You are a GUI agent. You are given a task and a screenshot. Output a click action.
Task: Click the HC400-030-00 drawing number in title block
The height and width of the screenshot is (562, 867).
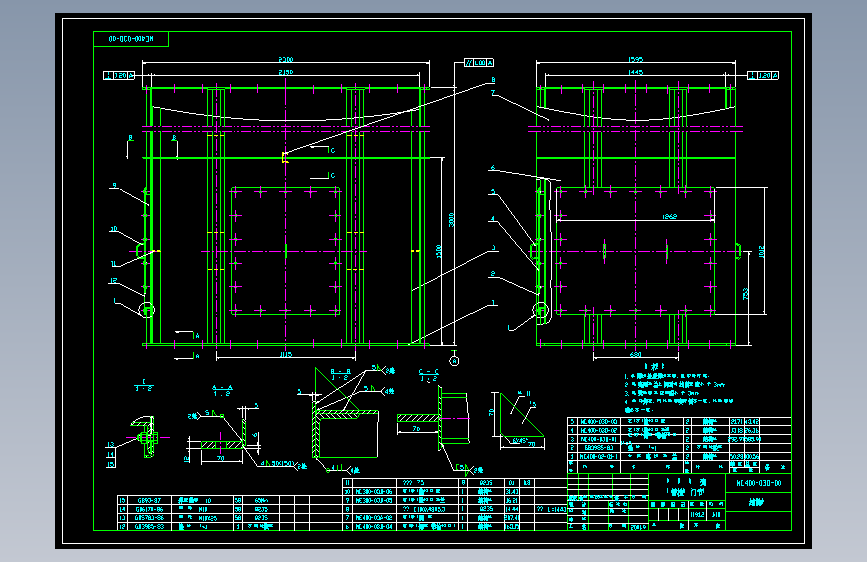point(759,483)
